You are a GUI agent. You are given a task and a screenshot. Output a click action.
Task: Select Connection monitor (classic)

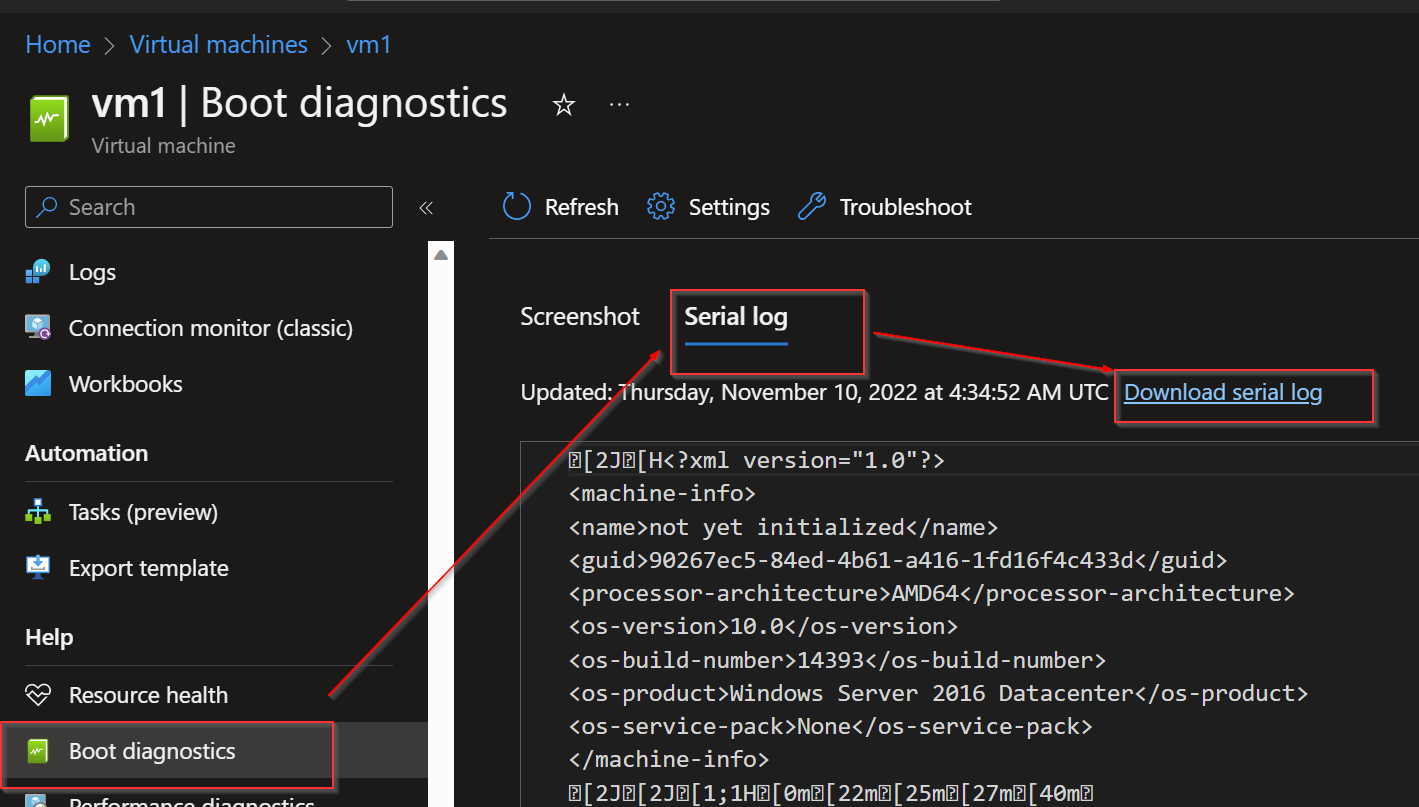pos(210,327)
